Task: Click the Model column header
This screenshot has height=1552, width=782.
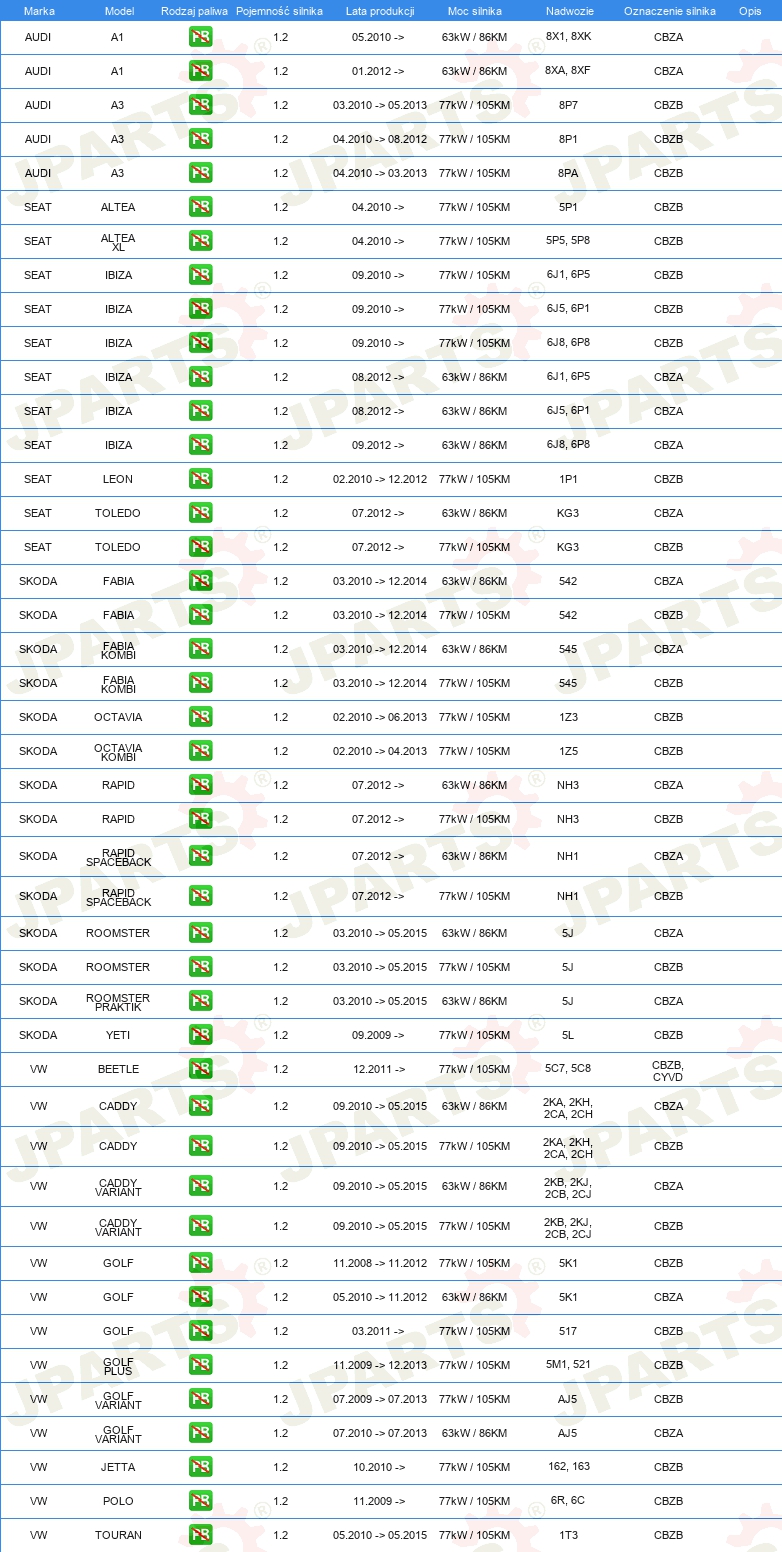Action: (x=119, y=11)
